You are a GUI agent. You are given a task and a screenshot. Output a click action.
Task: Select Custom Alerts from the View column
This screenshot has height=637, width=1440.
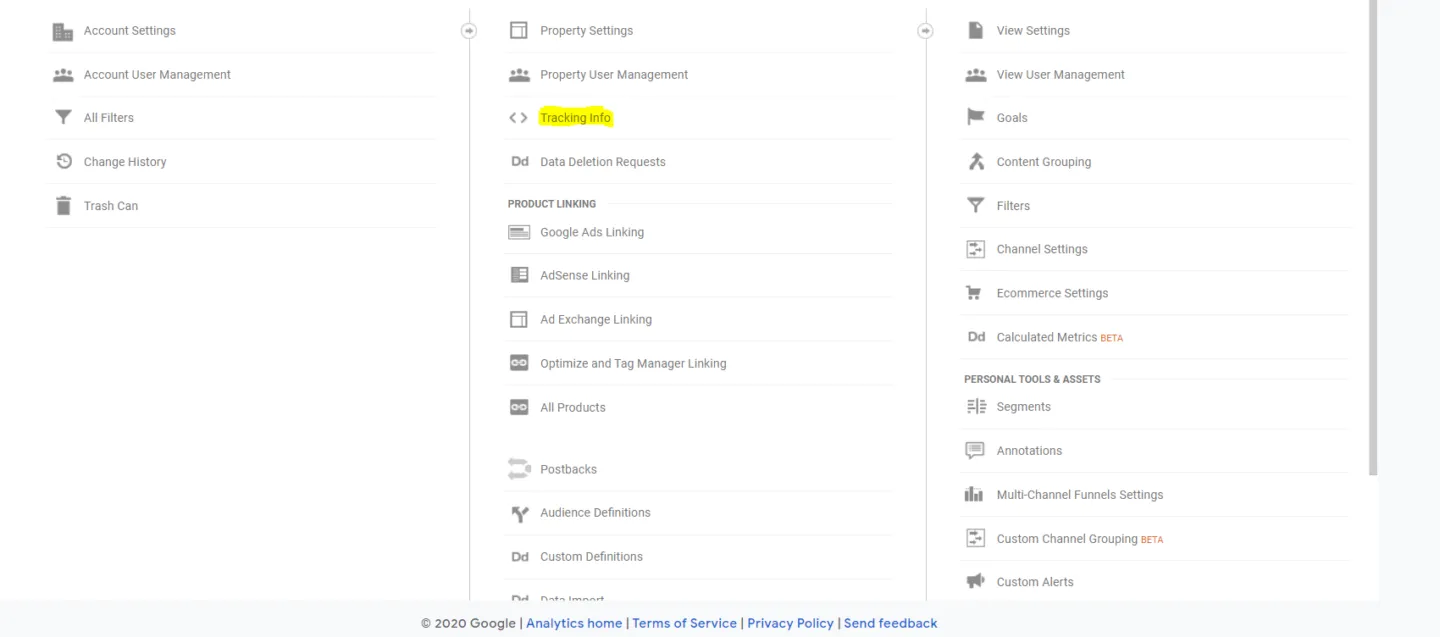[x=1035, y=581]
